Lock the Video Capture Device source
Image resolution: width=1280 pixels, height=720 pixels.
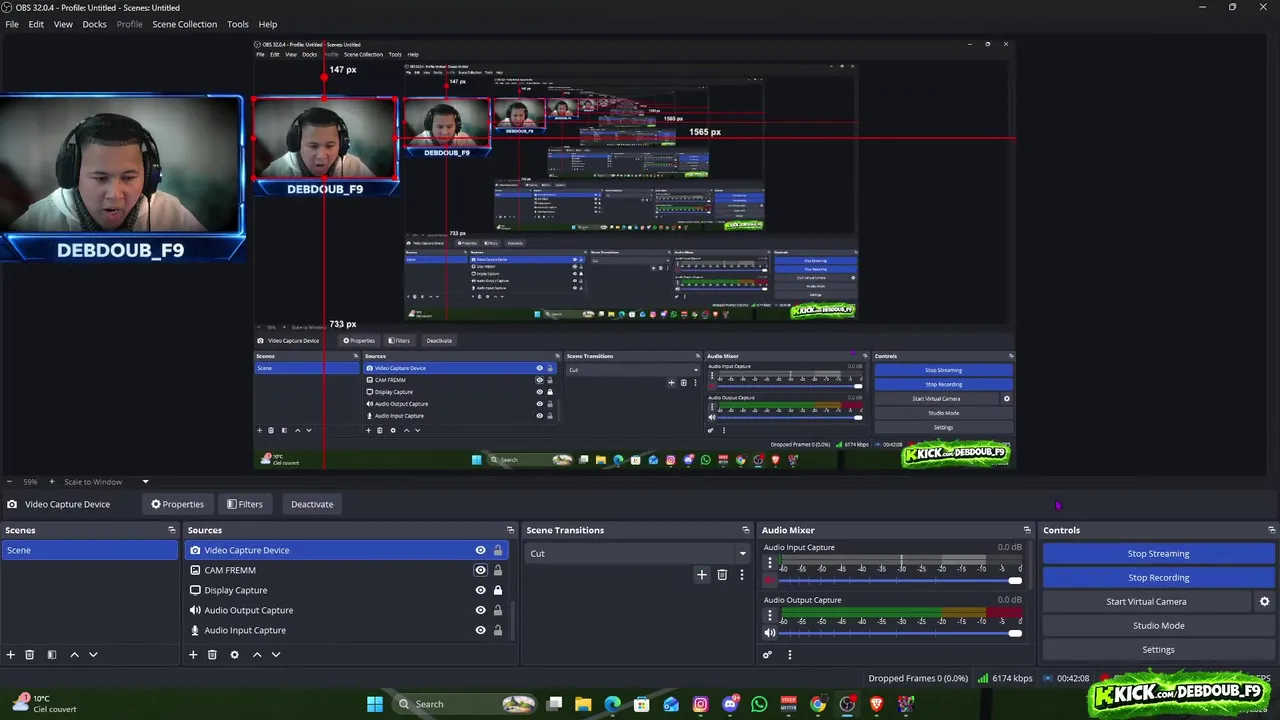click(498, 550)
